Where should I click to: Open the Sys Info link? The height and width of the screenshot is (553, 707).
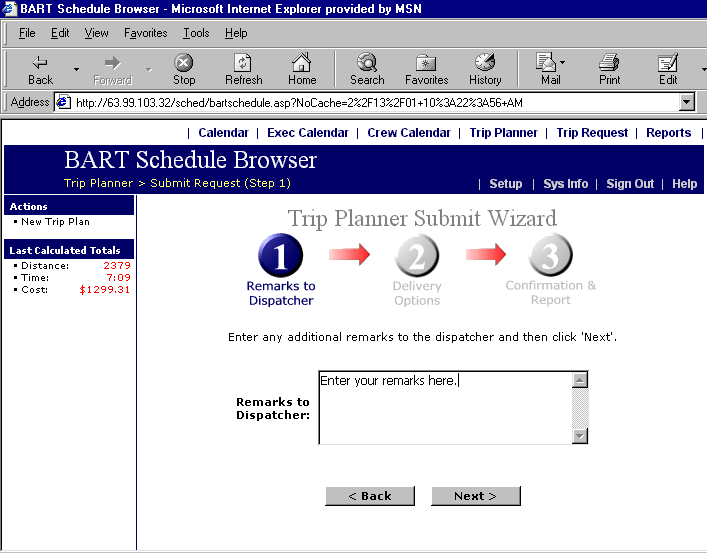pyautogui.click(x=565, y=184)
